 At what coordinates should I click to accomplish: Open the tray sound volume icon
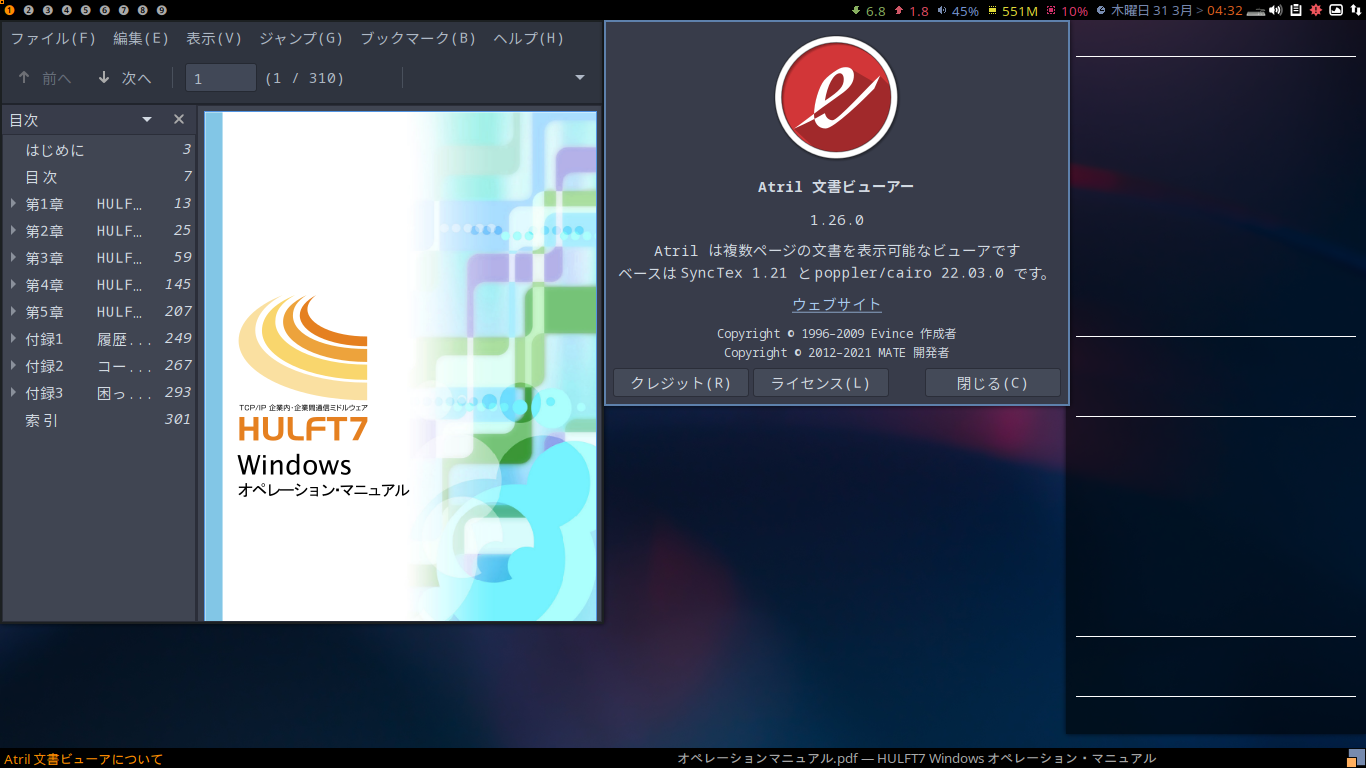click(x=1275, y=10)
